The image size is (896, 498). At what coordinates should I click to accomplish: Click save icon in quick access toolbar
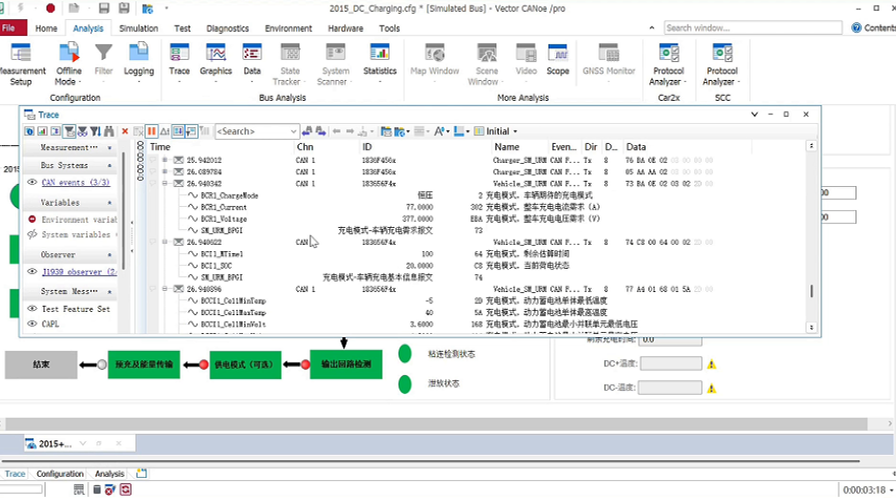coord(104,8)
